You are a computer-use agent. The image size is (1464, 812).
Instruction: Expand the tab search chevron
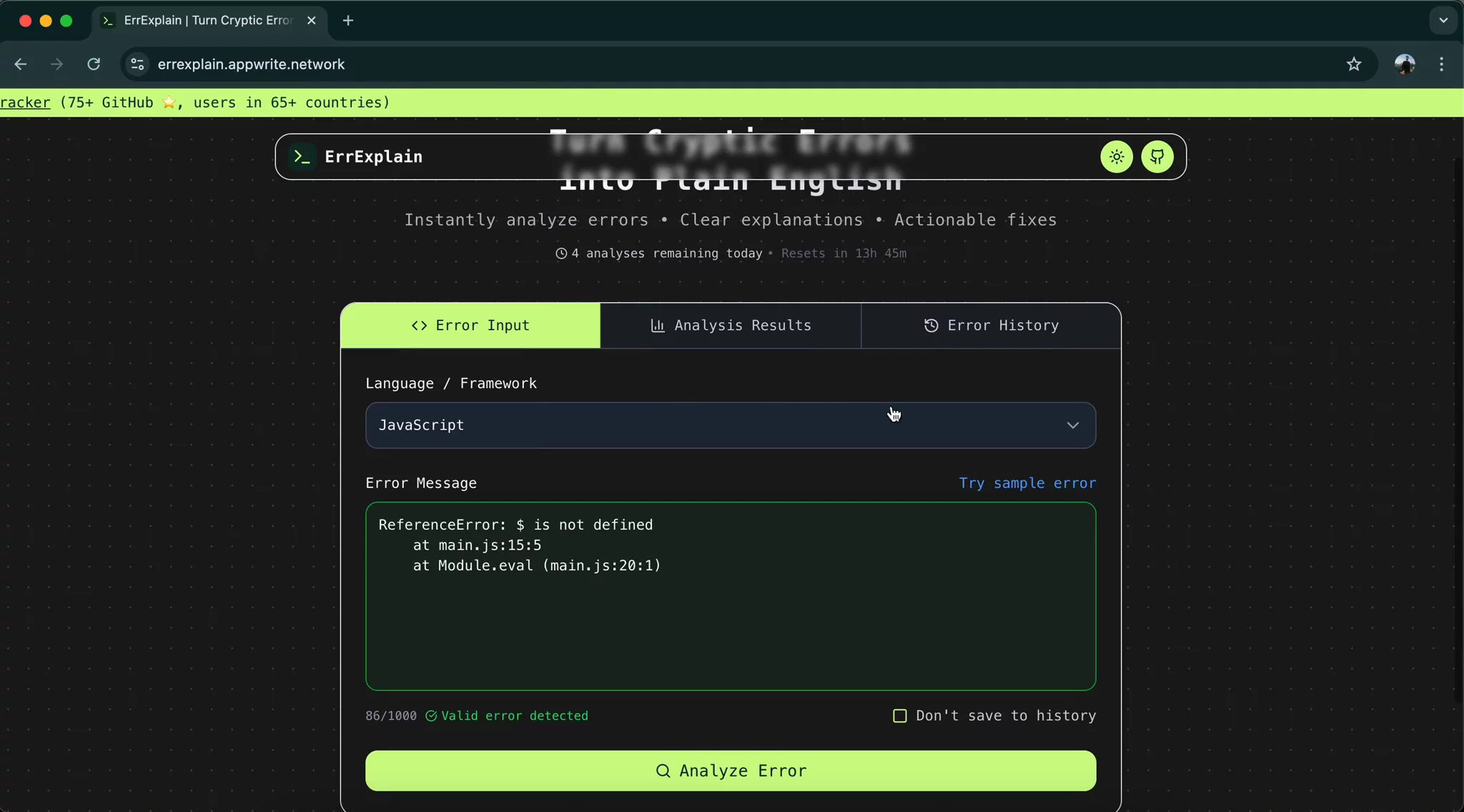(1443, 21)
